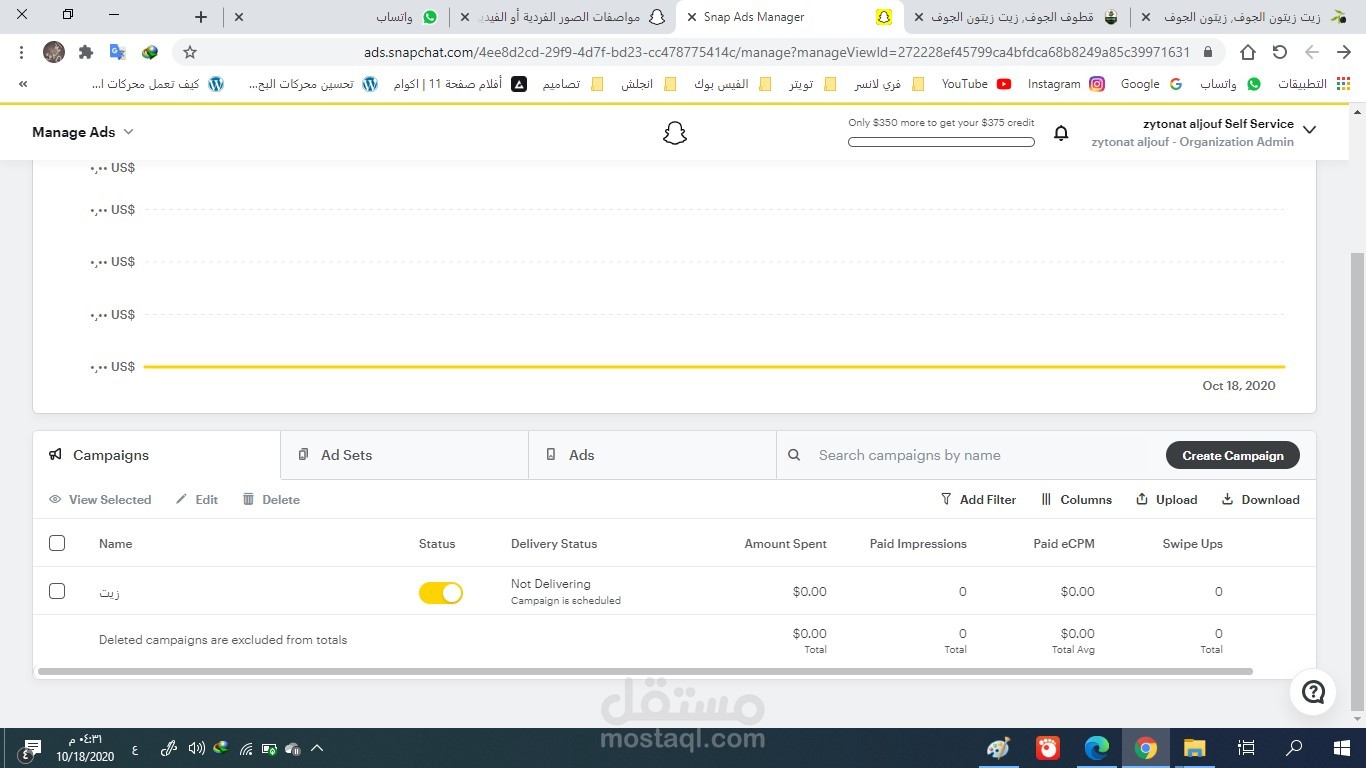Click the red screen recorder taskbar icon
The width and height of the screenshot is (1366, 768).
click(x=1048, y=748)
